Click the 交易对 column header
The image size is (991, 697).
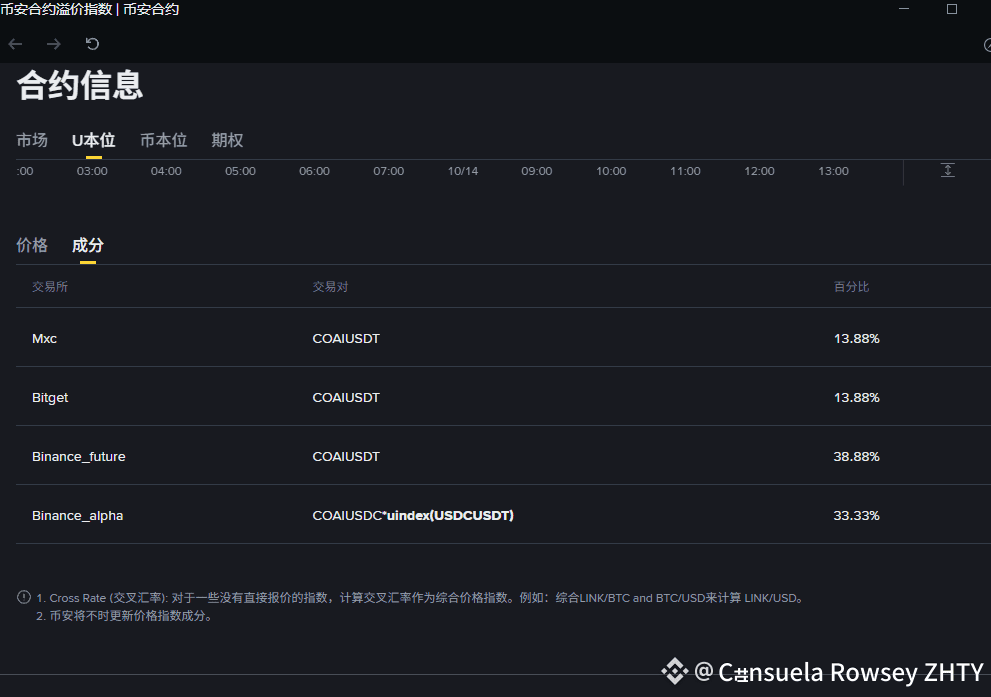coord(330,287)
